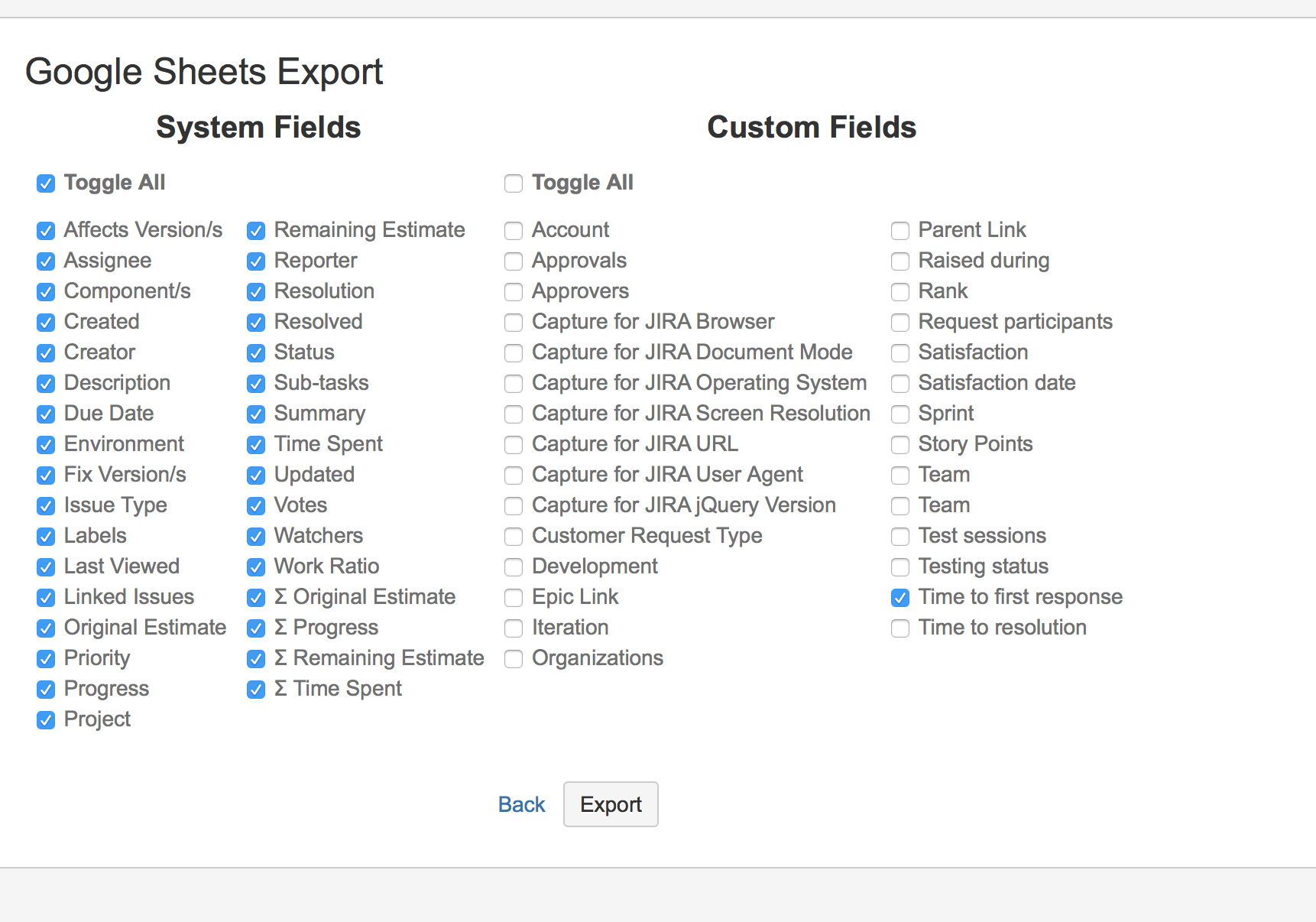Uncheck the Assignee field checkbox
This screenshot has width=1316, height=922.
pos(46,261)
